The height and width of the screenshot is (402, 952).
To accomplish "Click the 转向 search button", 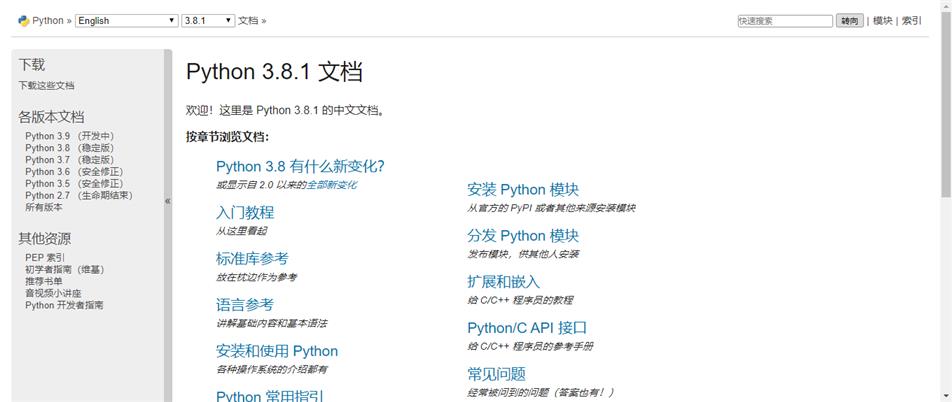I will pos(849,21).
